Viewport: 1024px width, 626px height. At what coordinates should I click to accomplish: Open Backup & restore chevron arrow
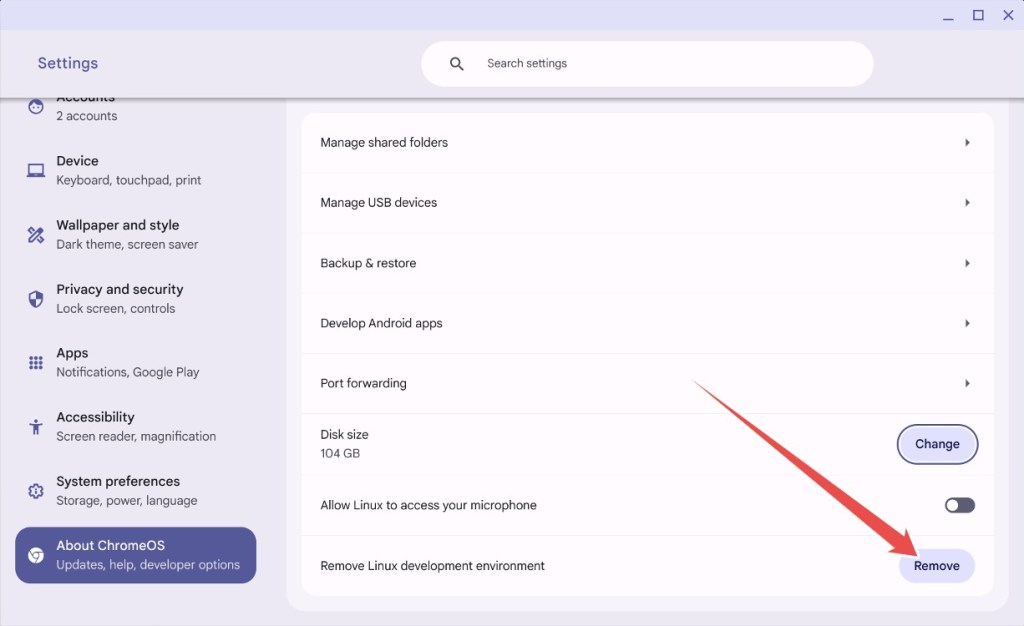point(967,263)
